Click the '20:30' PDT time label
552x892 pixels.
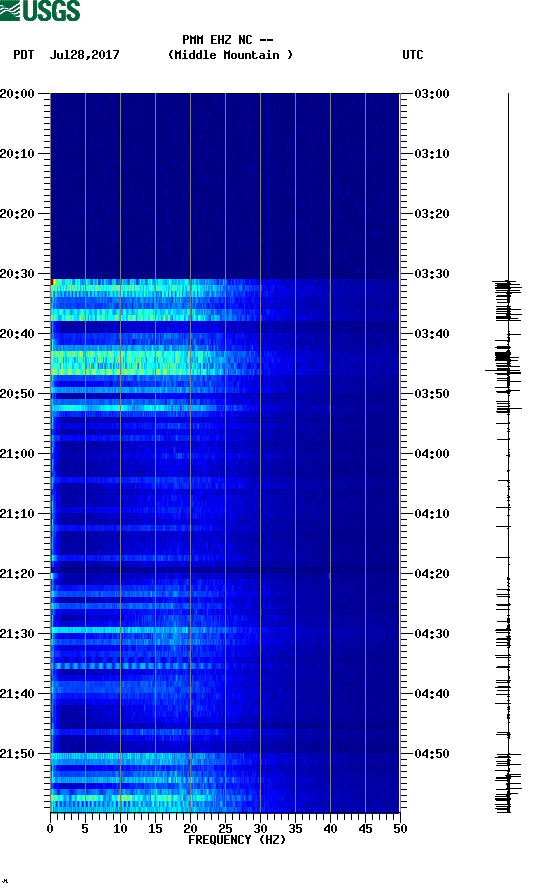[x=17, y=274]
